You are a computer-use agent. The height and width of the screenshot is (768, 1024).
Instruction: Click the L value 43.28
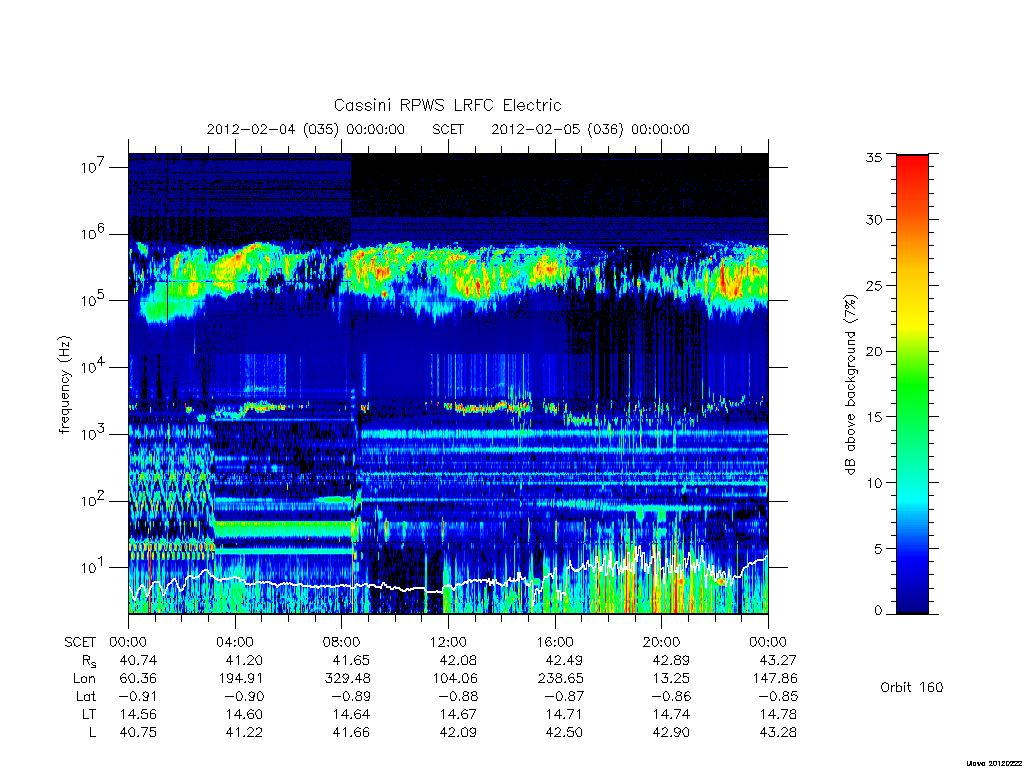coord(778,733)
